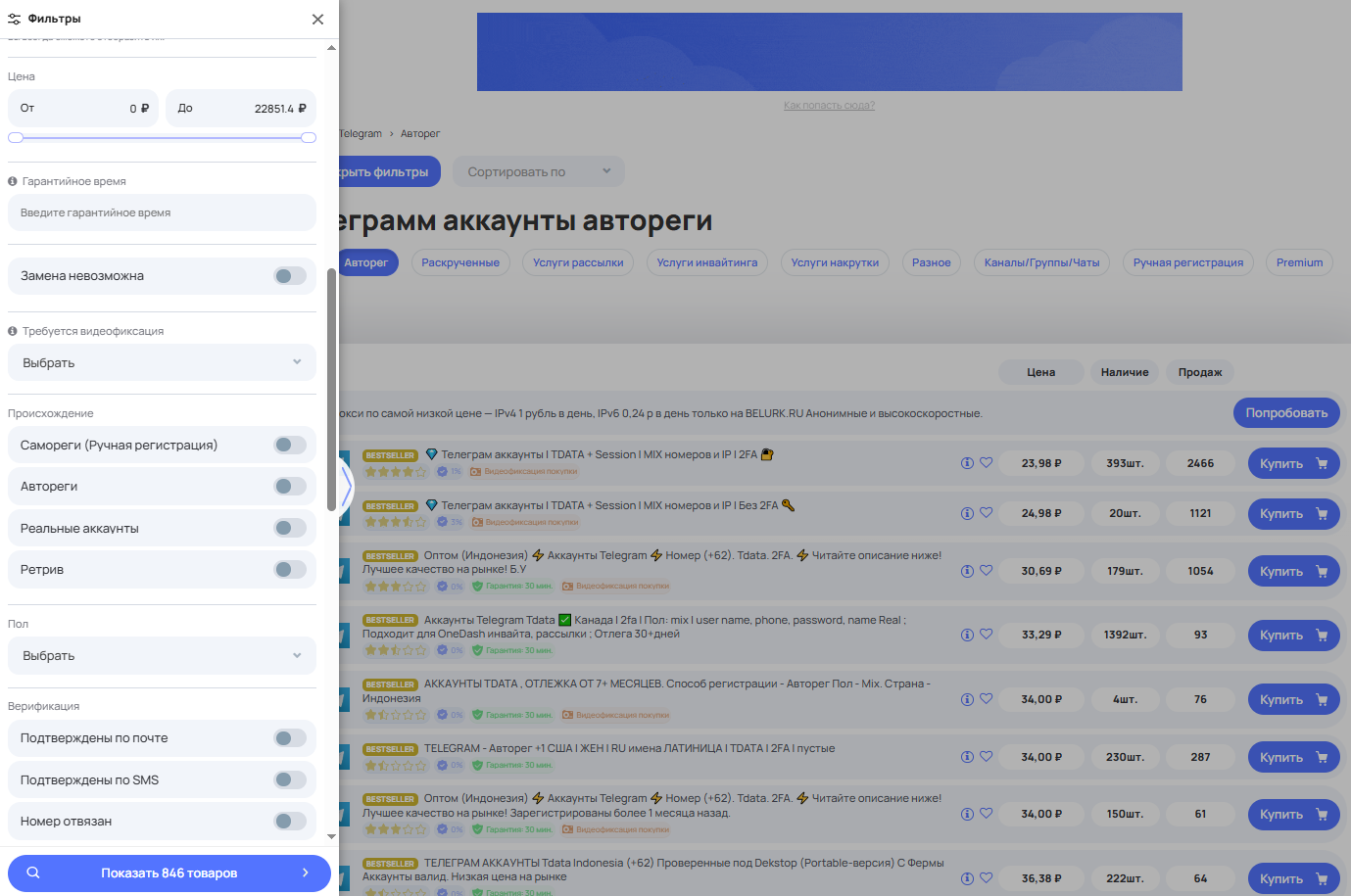Image resolution: width=1351 pixels, height=896 pixels.
Task: Buy the 30,69 ₽ listing
Action: click(1293, 571)
